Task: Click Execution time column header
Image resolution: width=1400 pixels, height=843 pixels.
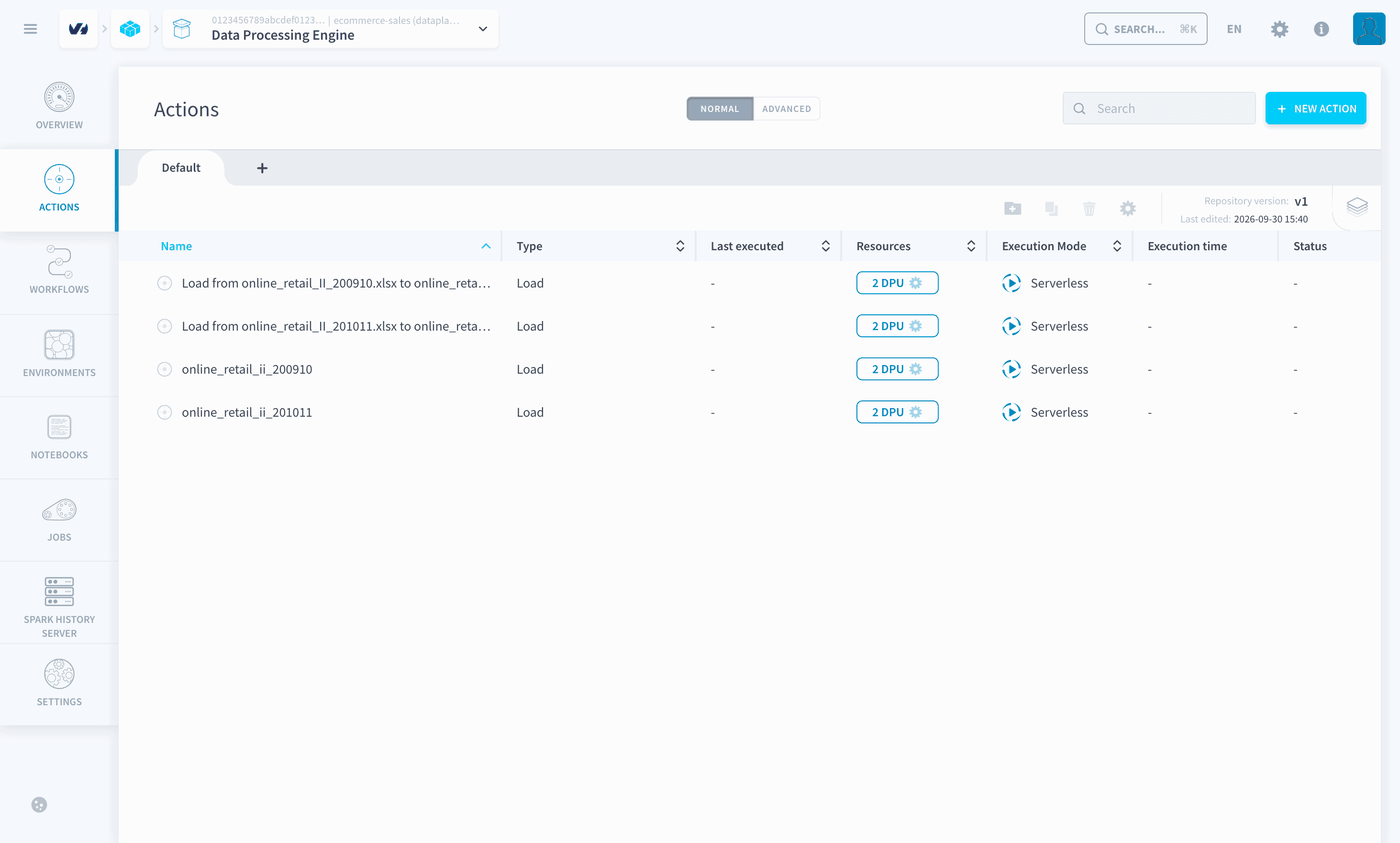Action: (x=1187, y=246)
